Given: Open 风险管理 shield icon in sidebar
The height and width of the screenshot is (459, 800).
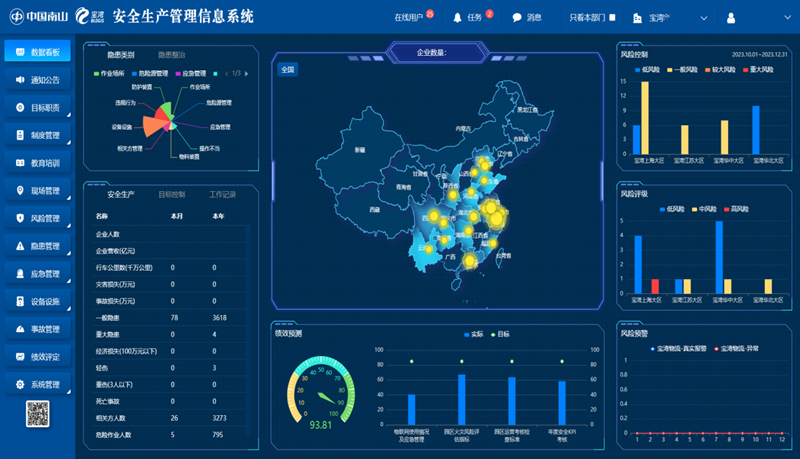Looking at the screenshot, I should coord(20,218).
